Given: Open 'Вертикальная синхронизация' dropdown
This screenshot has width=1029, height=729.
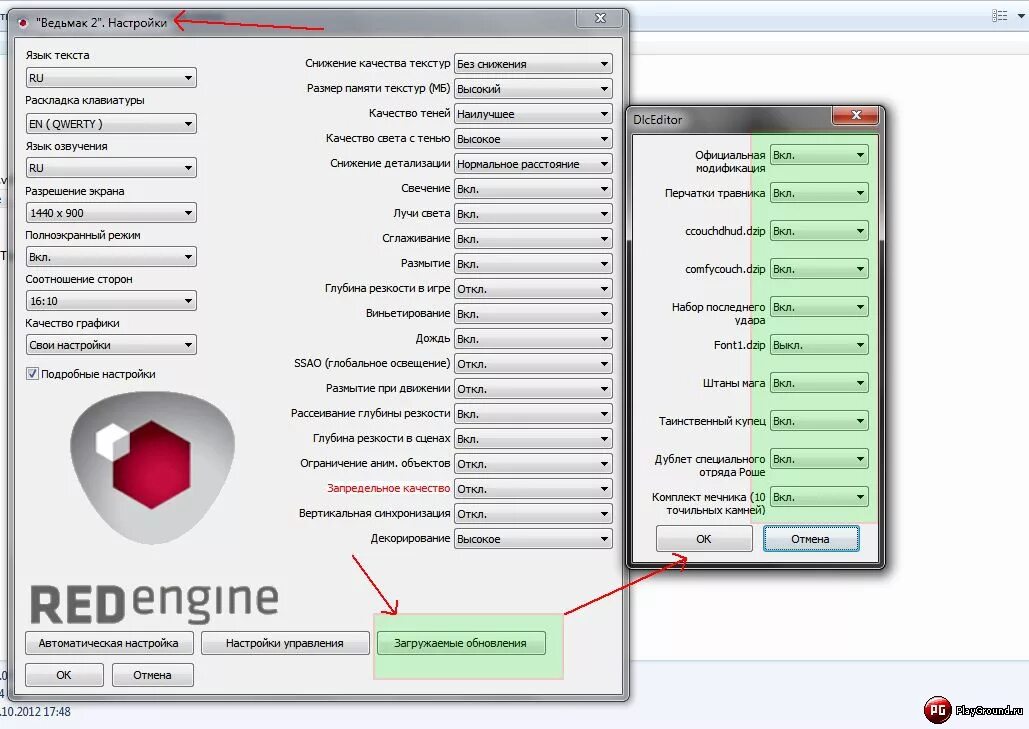Looking at the screenshot, I should coord(533,513).
